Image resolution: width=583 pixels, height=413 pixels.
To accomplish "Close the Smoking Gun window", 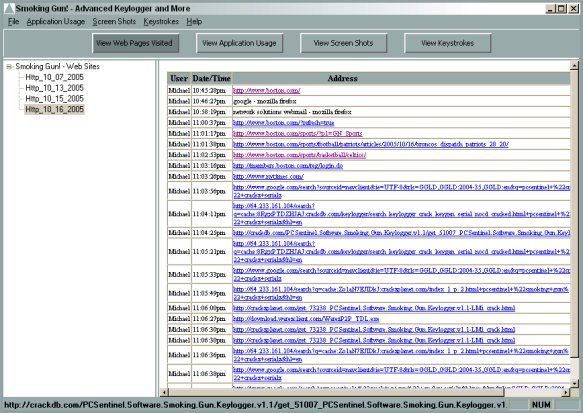I will tap(574, 9).
